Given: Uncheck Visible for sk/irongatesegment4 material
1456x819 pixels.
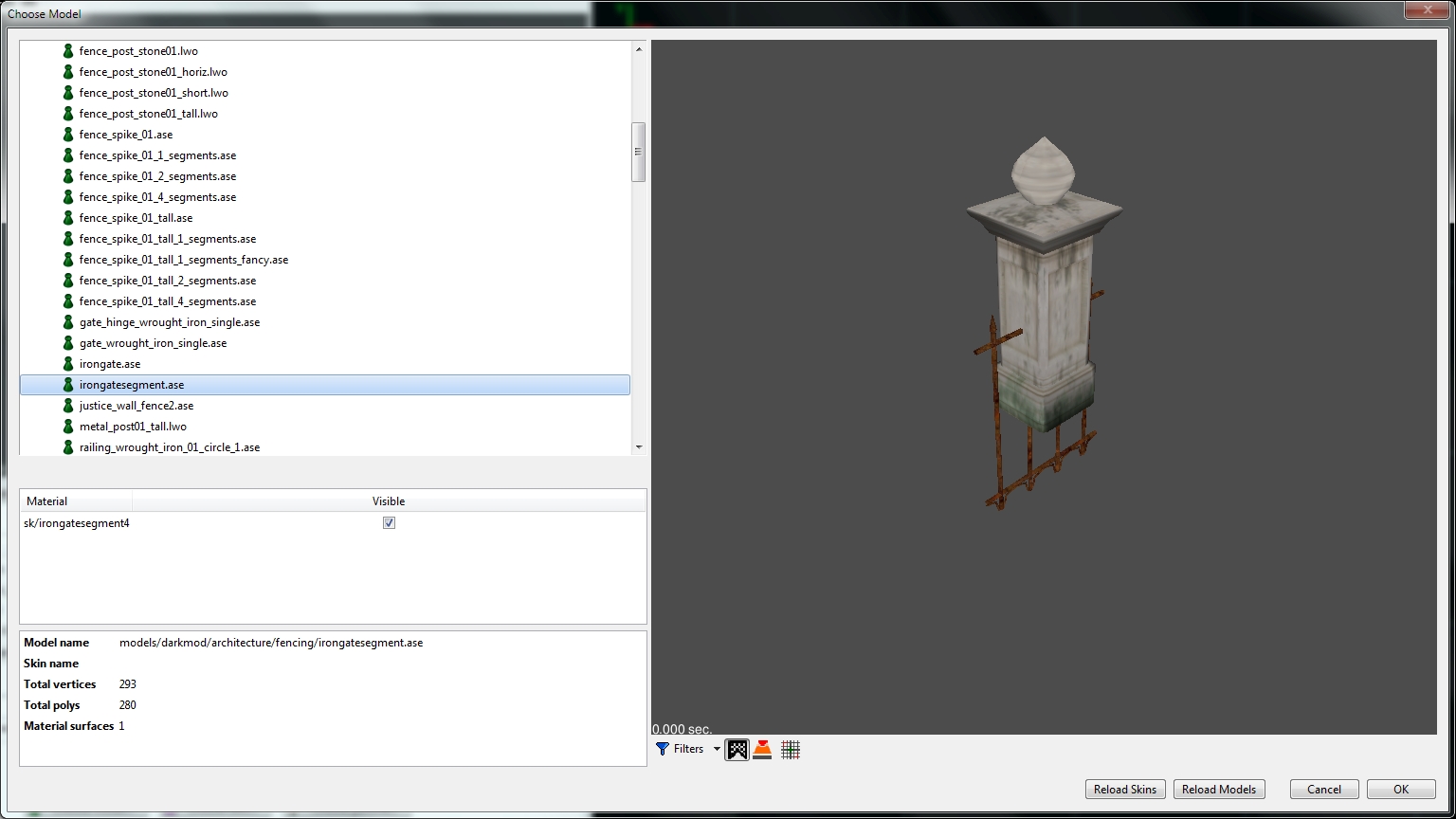Looking at the screenshot, I should click(389, 523).
